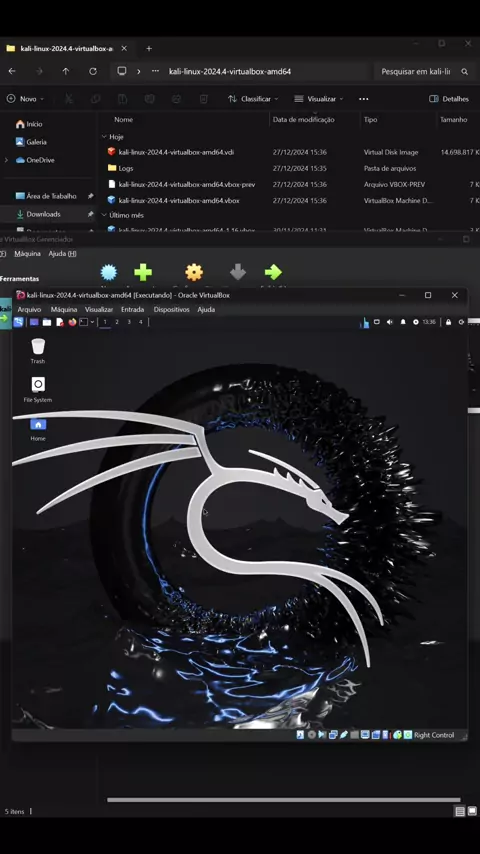Click the green plus Add icon in VirtualBox Manager
Image resolution: width=480 pixels, height=854 pixels.
(x=143, y=272)
